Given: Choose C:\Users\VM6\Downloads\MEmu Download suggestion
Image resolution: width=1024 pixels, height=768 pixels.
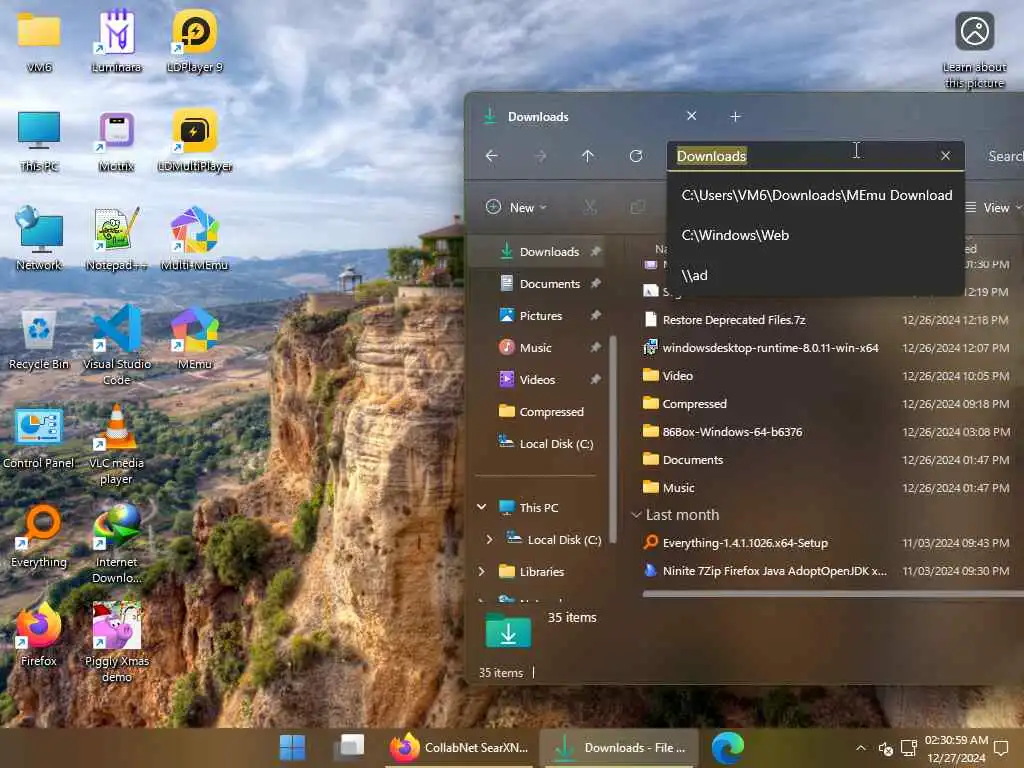Looking at the screenshot, I should [816, 195].
